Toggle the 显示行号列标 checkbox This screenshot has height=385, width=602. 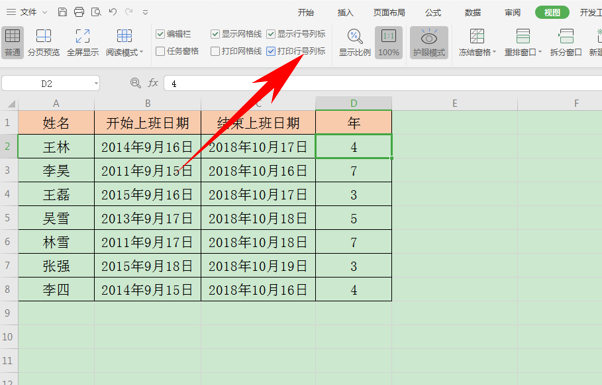coord(271,34)
